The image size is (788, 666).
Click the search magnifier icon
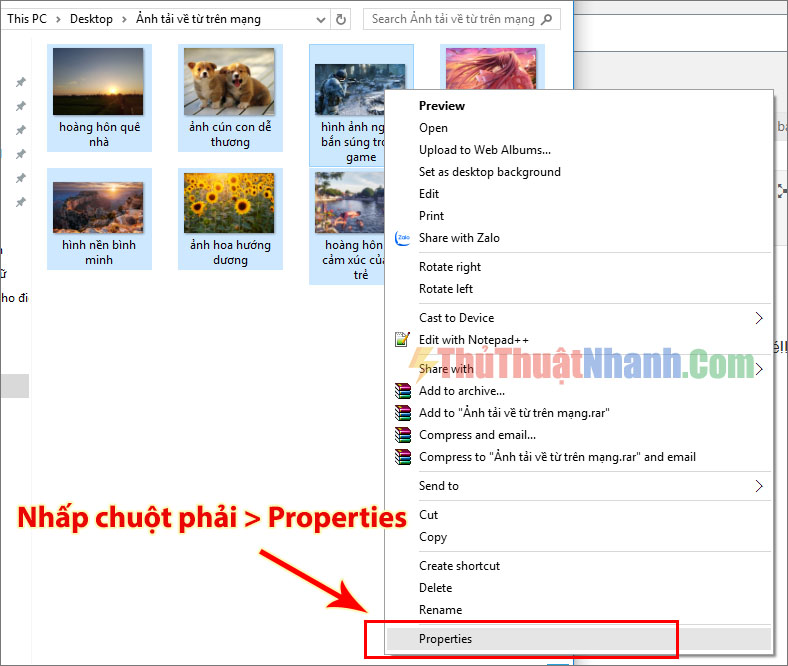pos(546,19)
